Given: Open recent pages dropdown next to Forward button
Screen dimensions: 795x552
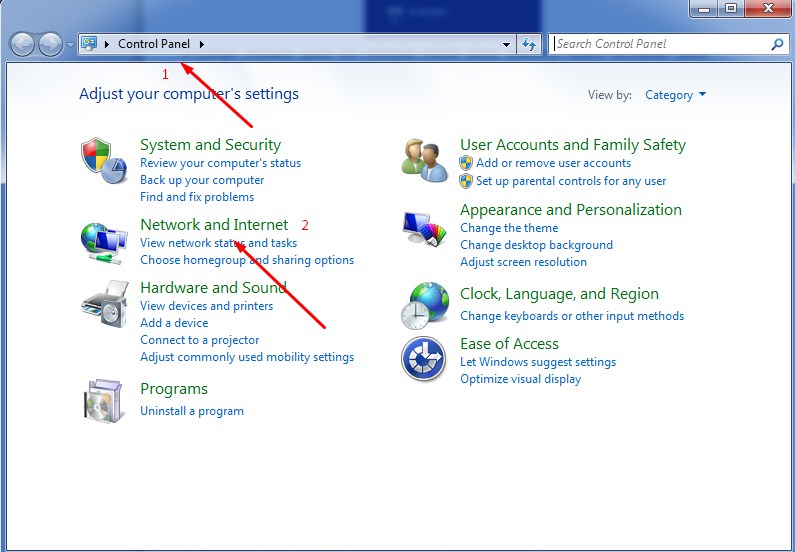Looking at the screenshot, I should pos(70,45).
